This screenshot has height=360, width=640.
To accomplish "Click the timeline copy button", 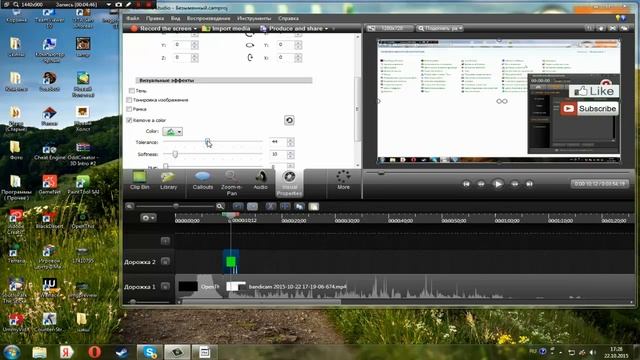I will click(x=300, y=207).
